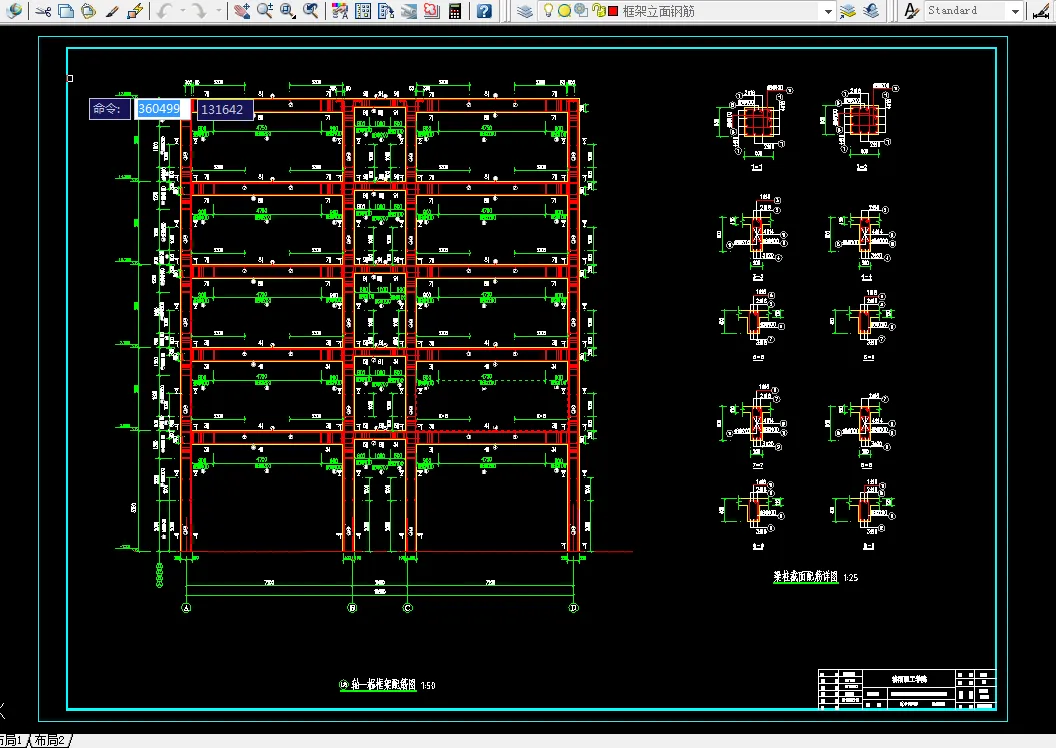Click the axis bubble B
The image size is (1056, 748).
point(352,608)
